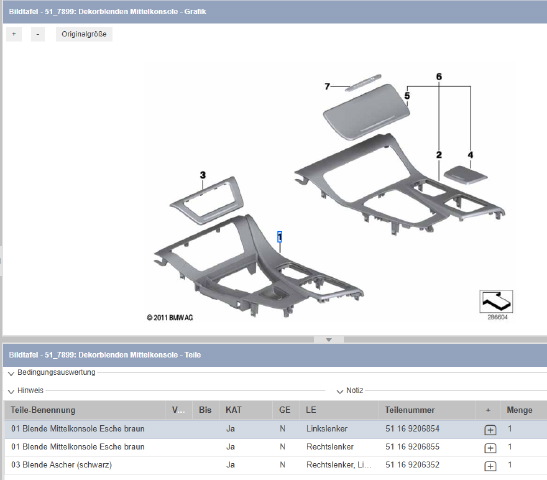Click part number 51 16 9206854

[412, 429]
